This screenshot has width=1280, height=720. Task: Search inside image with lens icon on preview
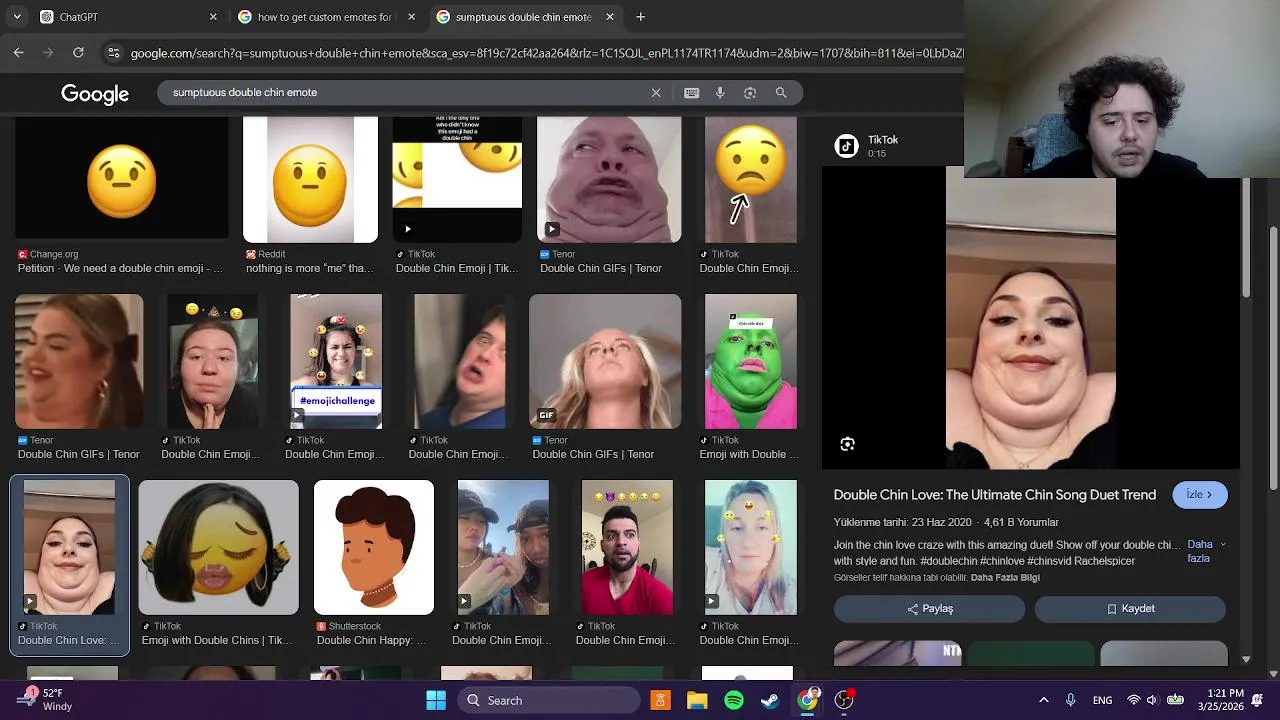[x=847, y=444]
